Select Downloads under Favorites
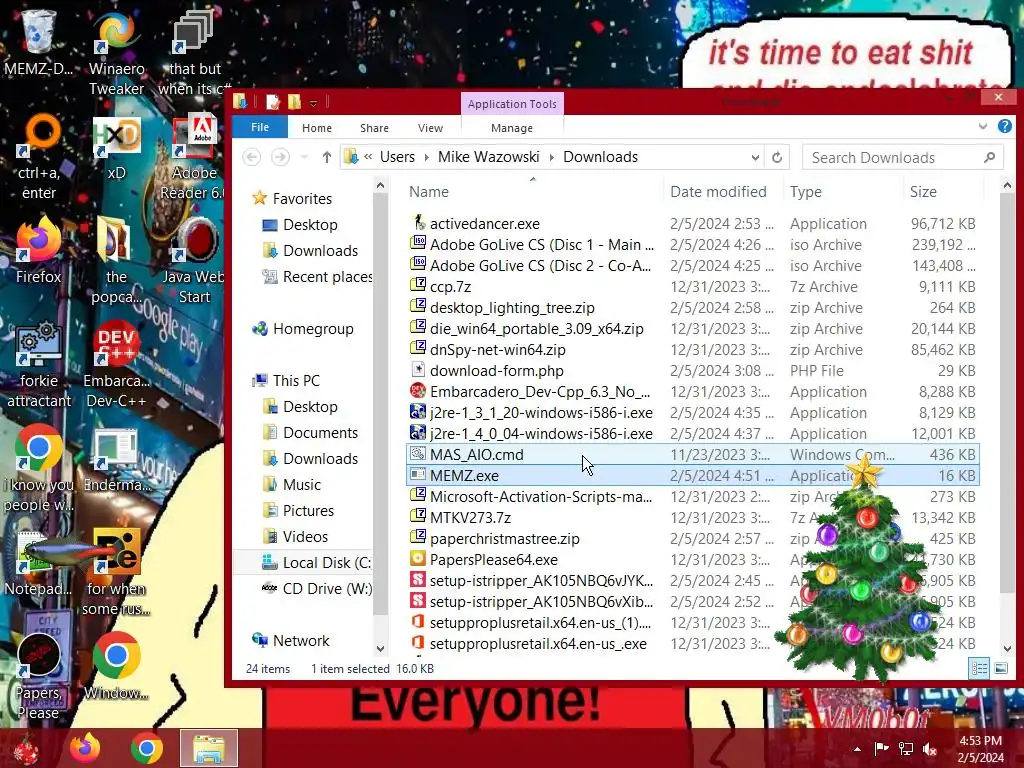This screenshot has height=768, width=1024. tap(320, 251)
